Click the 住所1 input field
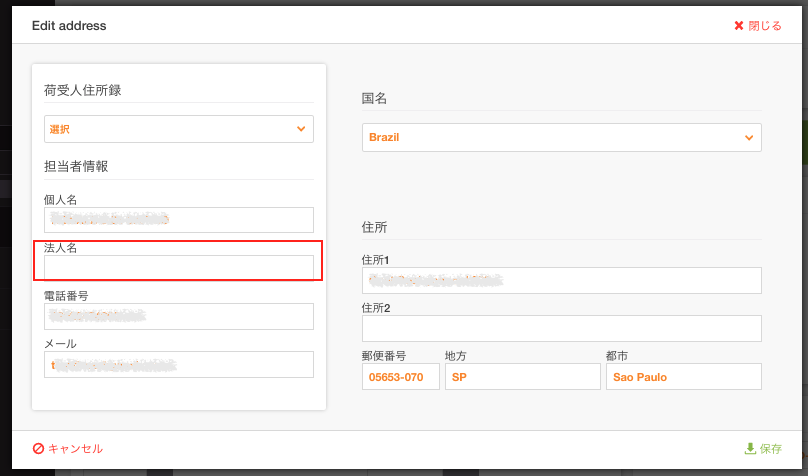Viewport: 808px width, 476px height. [x=562, y=280]
